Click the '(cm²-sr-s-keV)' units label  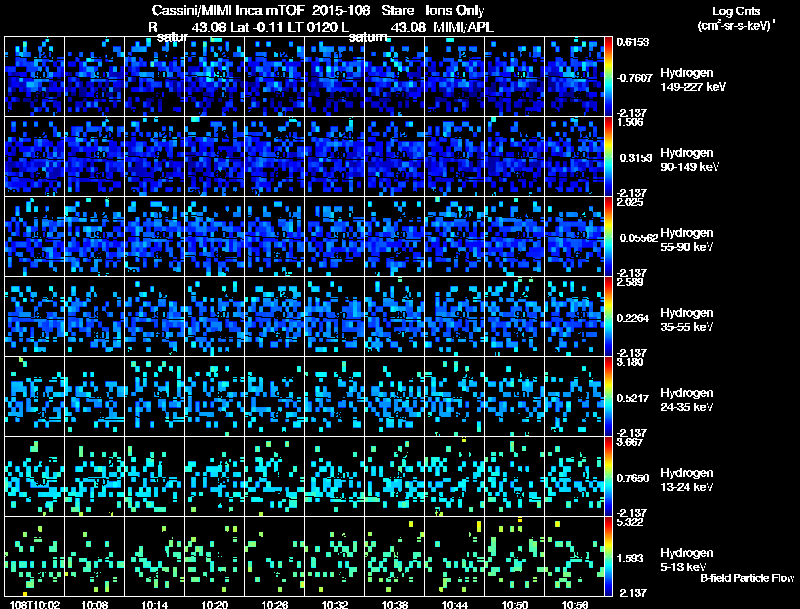click(734, 26)
